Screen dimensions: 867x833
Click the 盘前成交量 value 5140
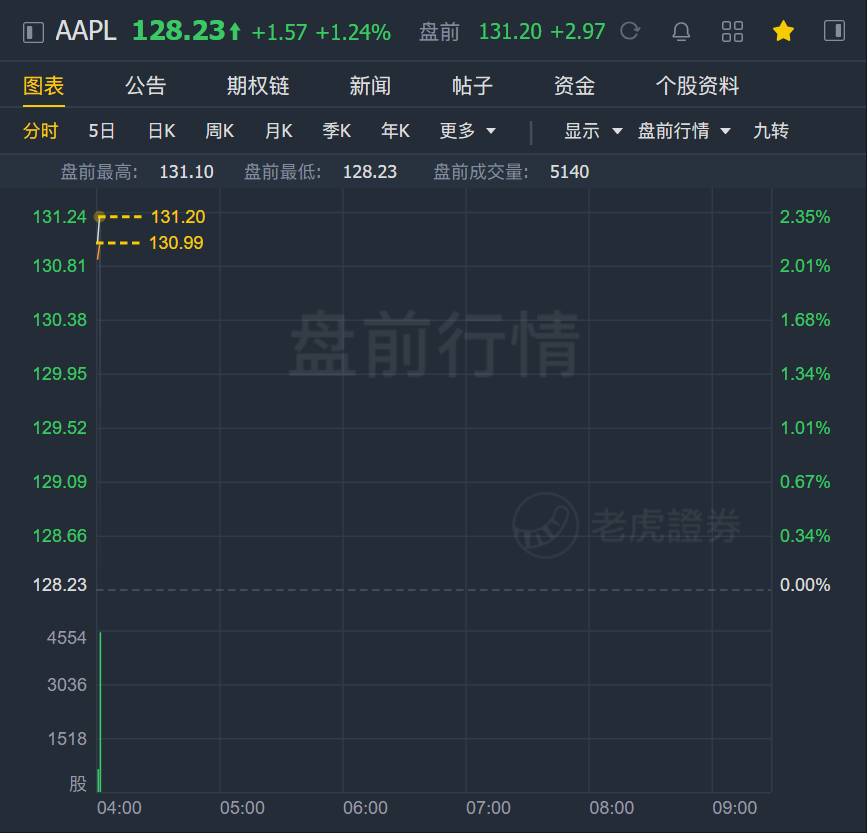coord(570,172)
